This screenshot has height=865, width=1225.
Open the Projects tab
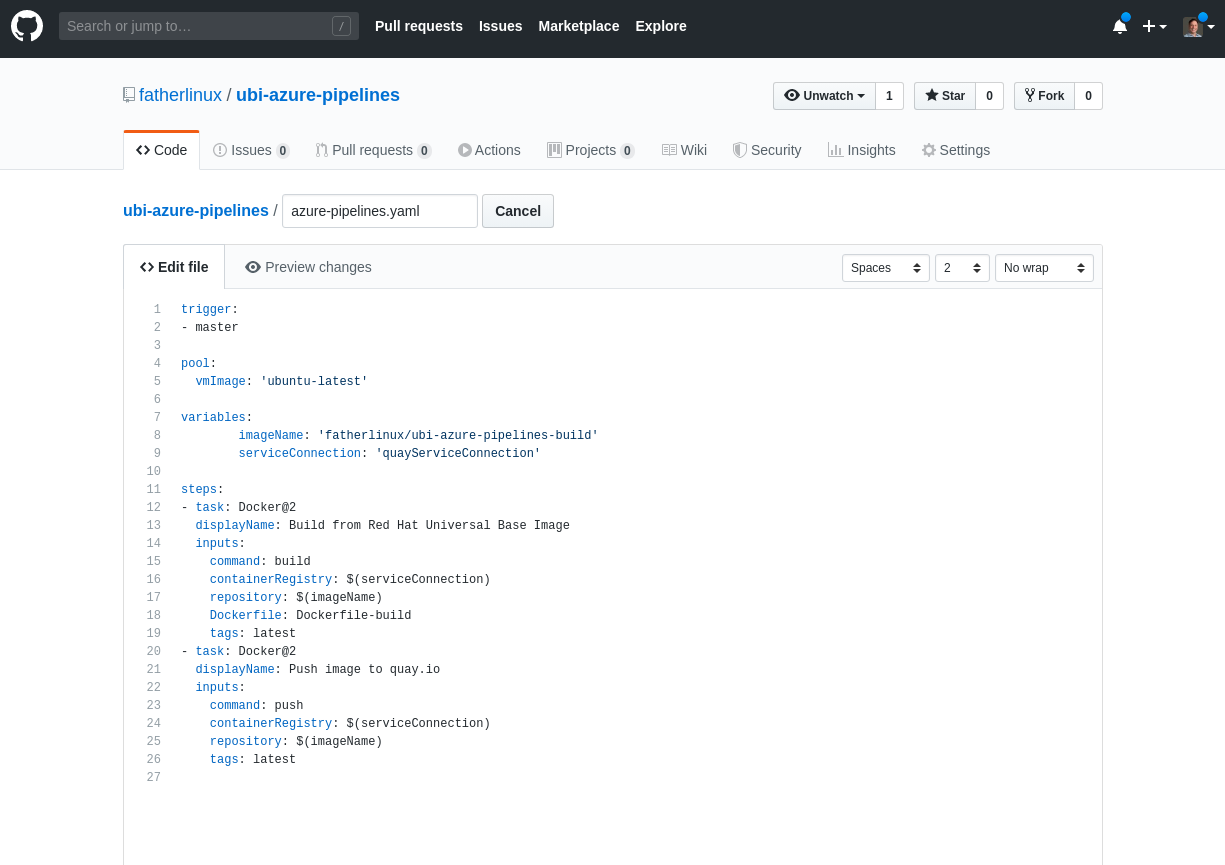(x=590, y=150)
